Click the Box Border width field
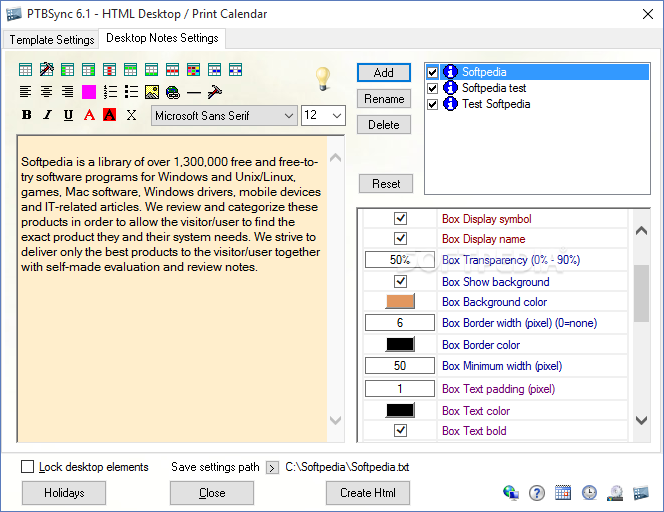Viewport: 664px width, 512px height. (400, 323)
